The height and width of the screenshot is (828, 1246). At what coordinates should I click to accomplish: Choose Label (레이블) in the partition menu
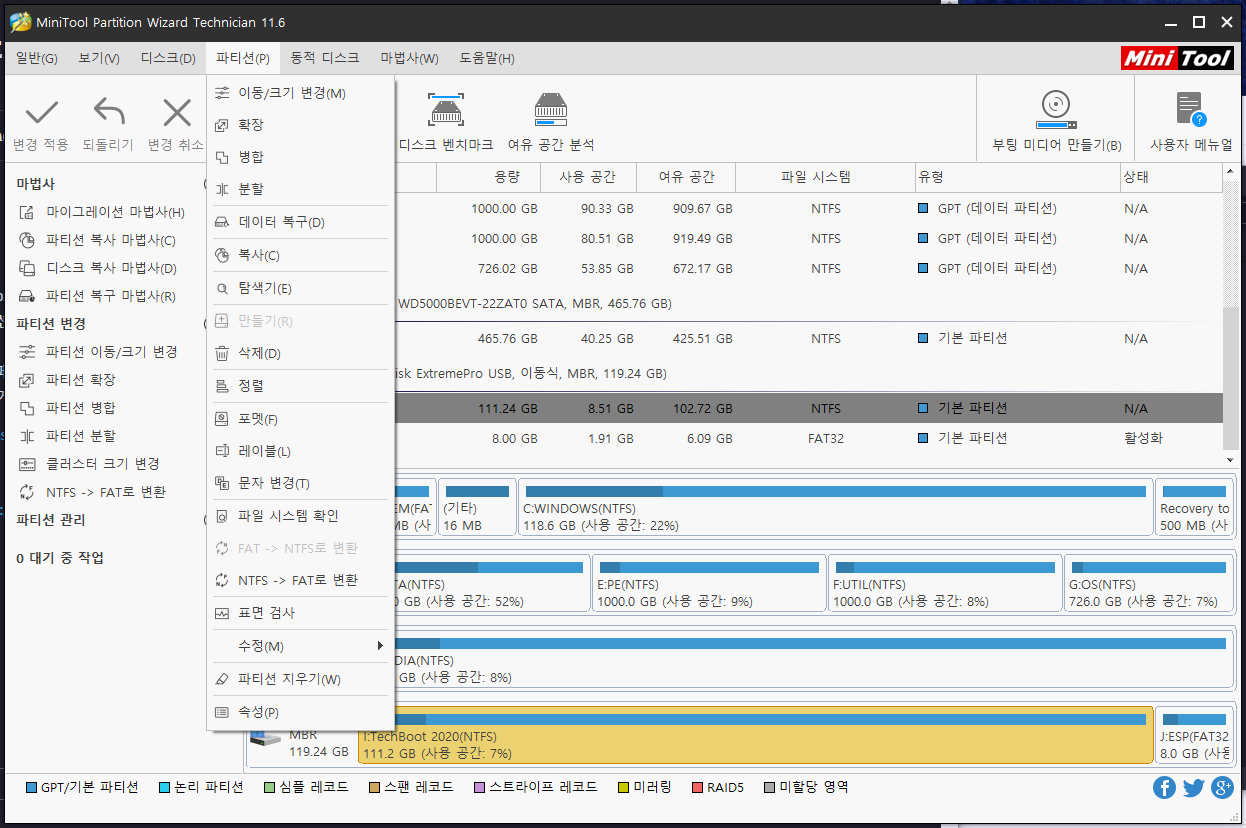click(301, 451)
